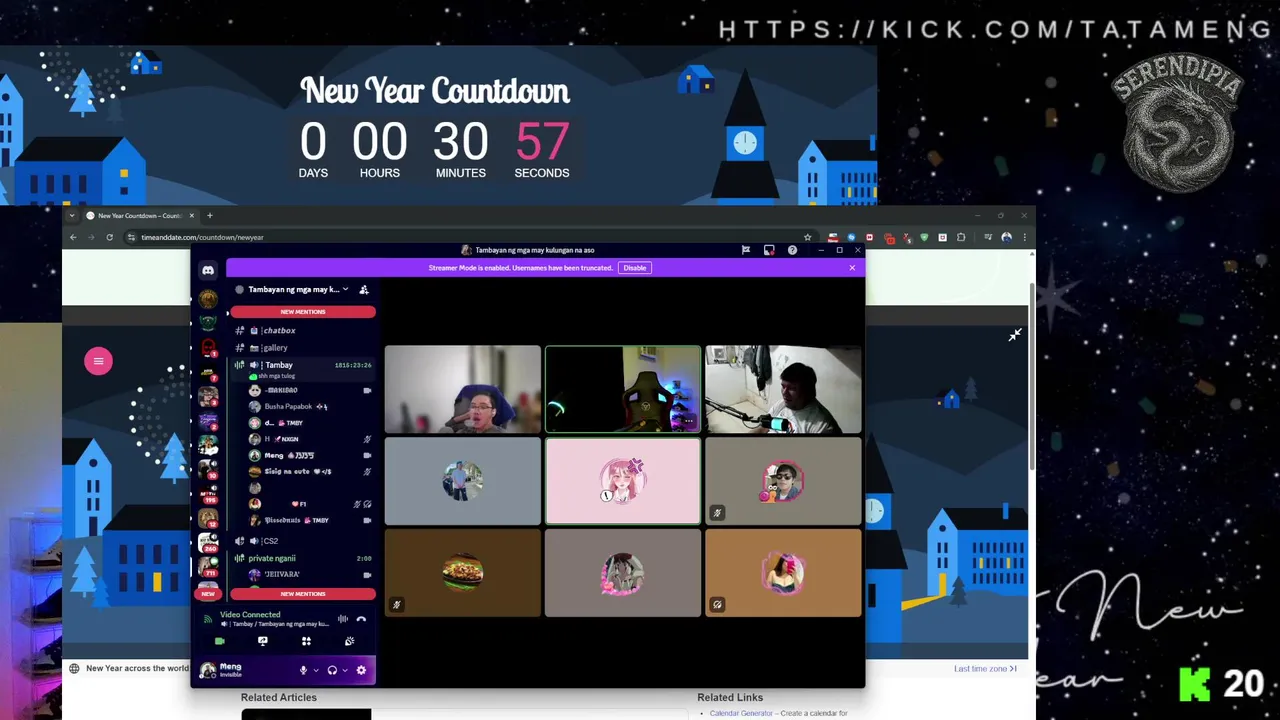The image size is (1280, 720).
Task: Select the New Year Countdown Chrome tab
Action: 140,216
